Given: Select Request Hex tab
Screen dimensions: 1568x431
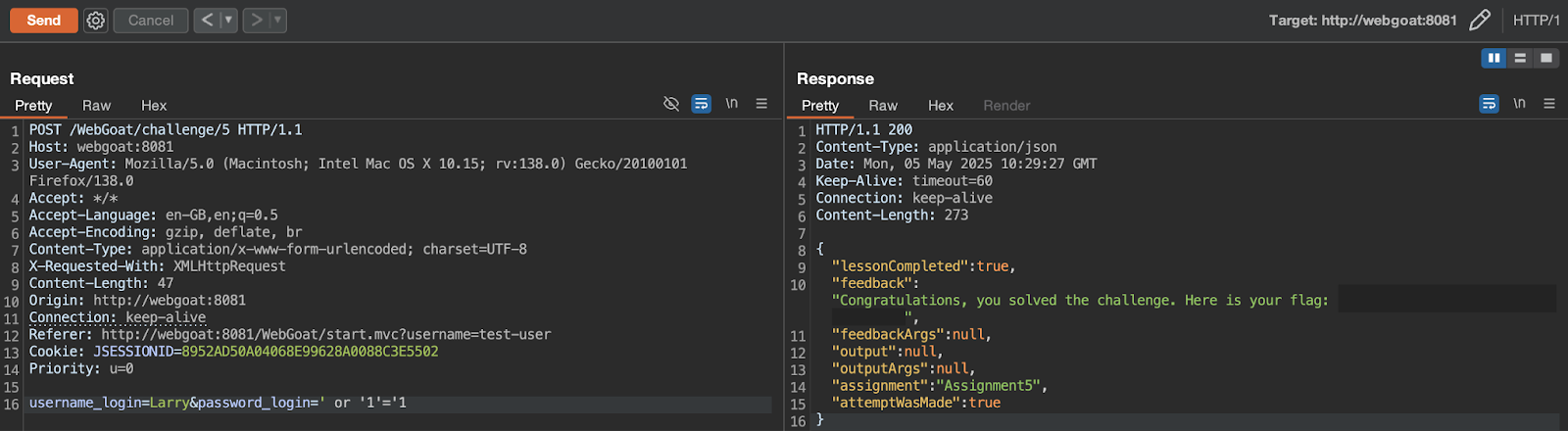Looking at the screenshot, I should (x=154, y=105).
